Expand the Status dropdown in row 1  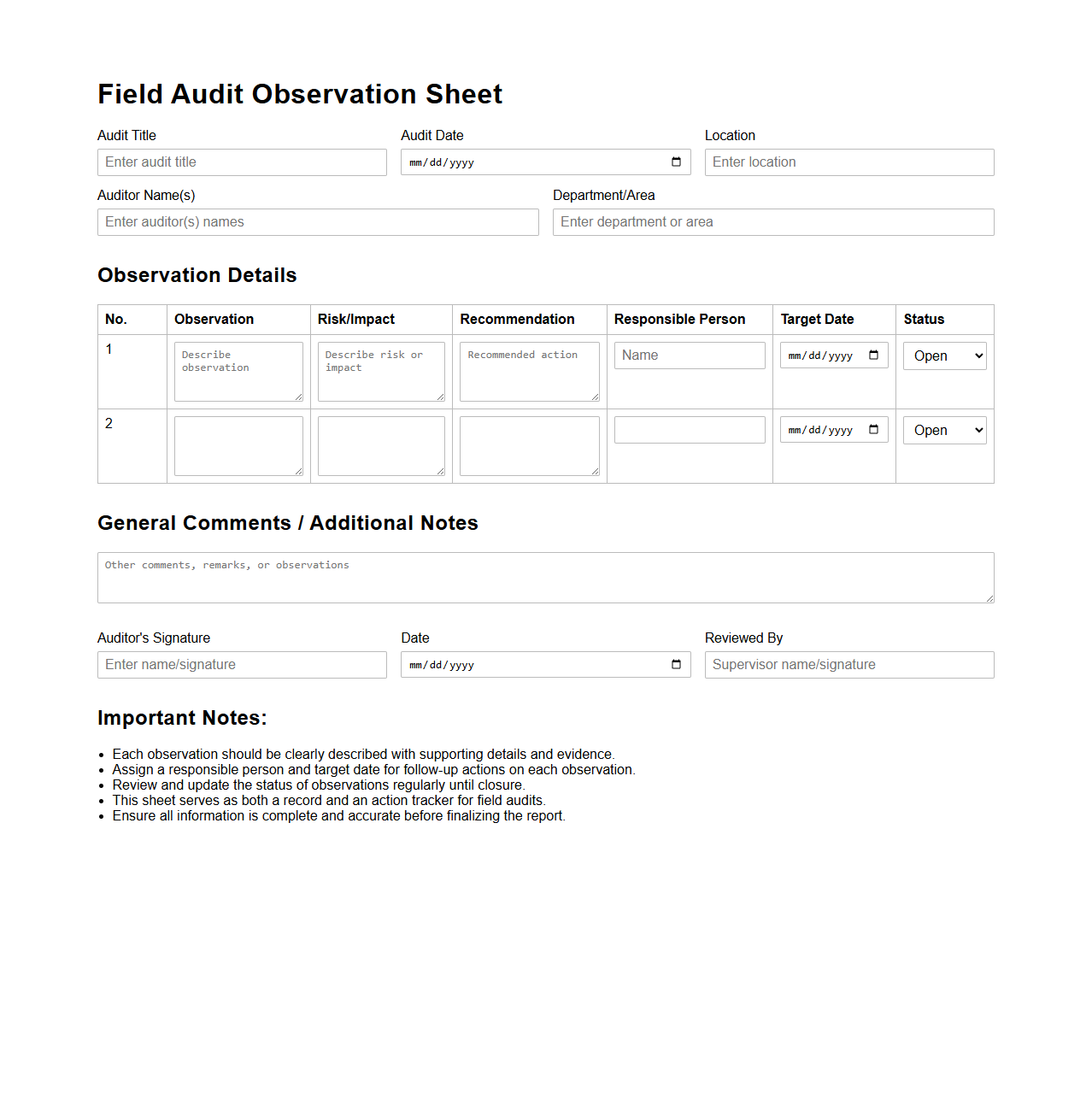944,356
